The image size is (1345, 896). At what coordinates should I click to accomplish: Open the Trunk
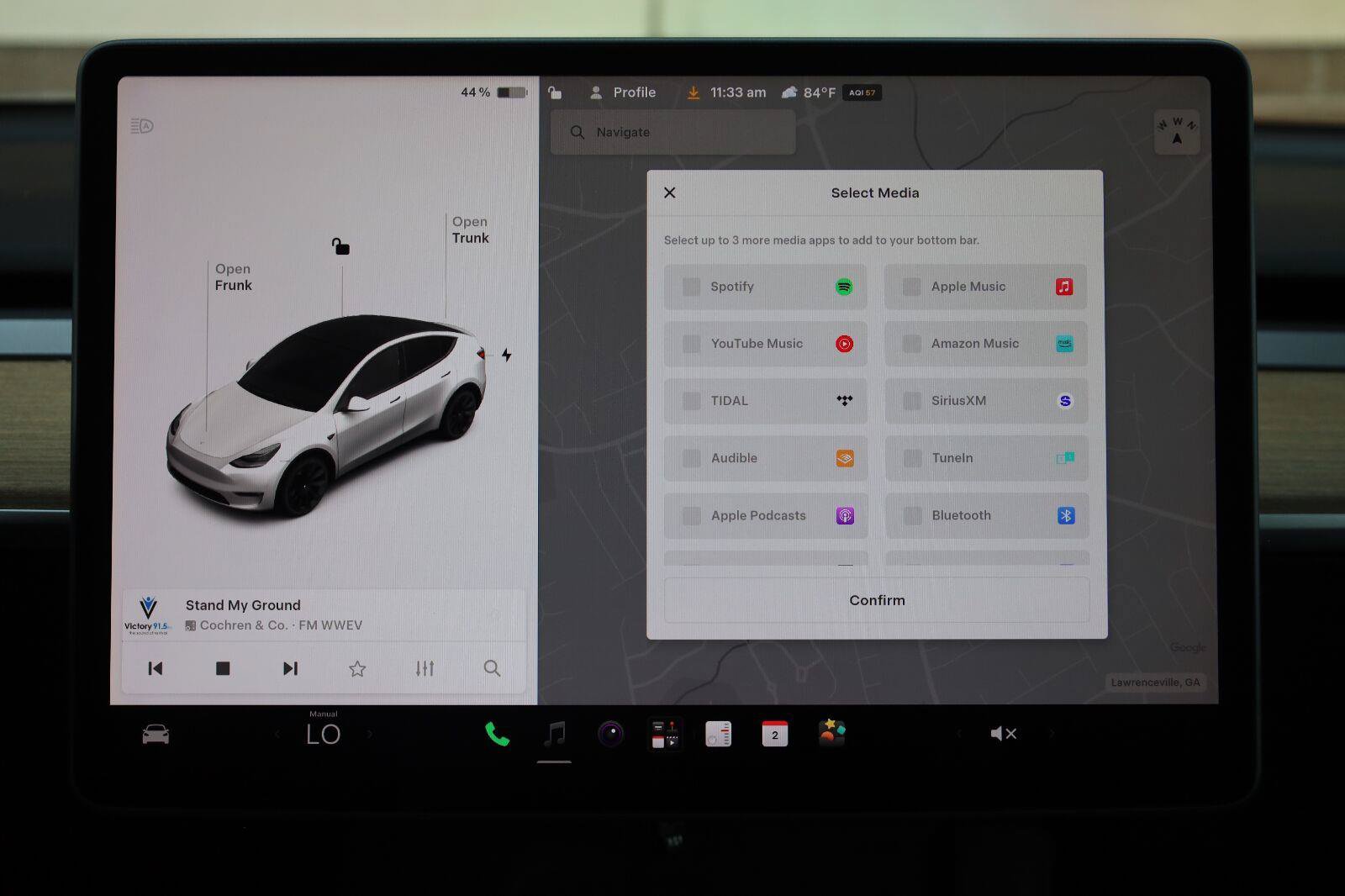(x=470, y=229)
